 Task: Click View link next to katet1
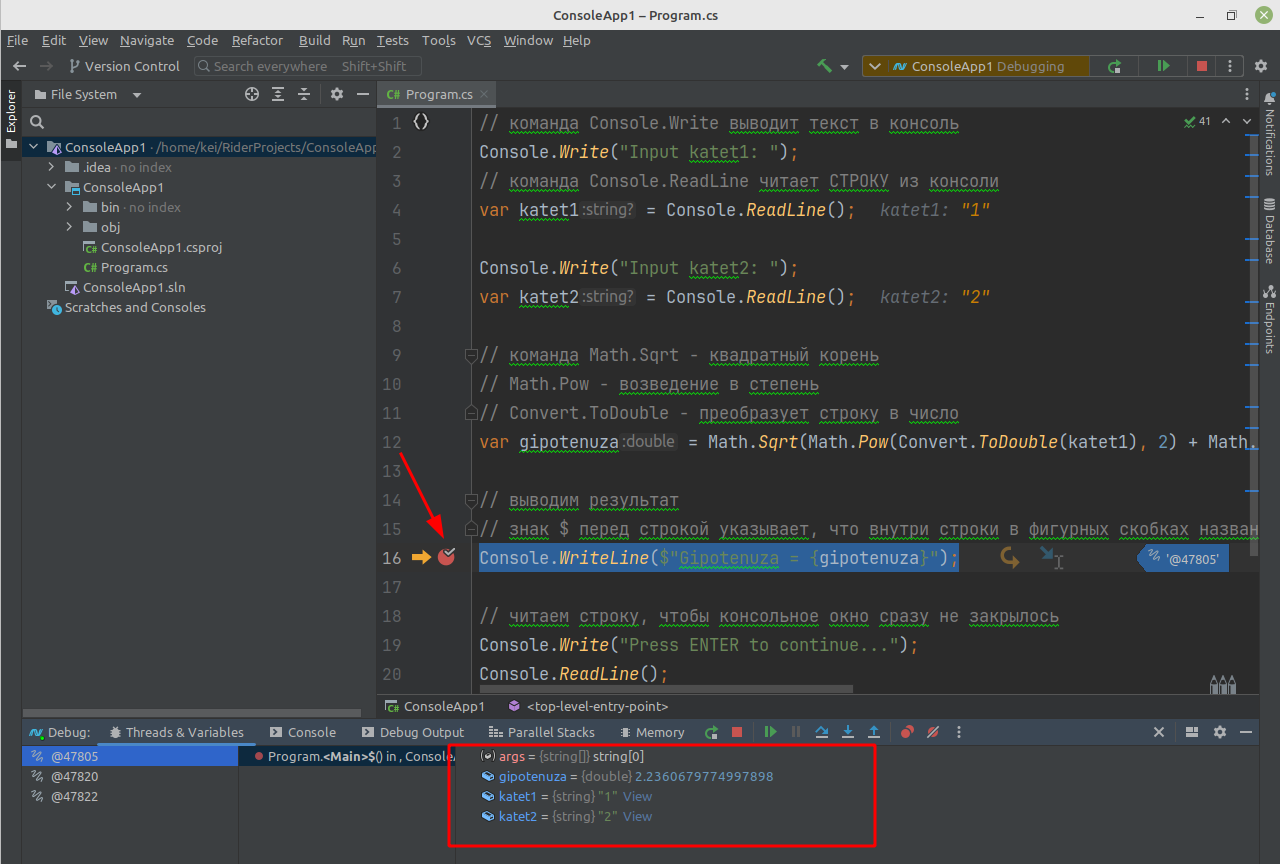(637, 797)
